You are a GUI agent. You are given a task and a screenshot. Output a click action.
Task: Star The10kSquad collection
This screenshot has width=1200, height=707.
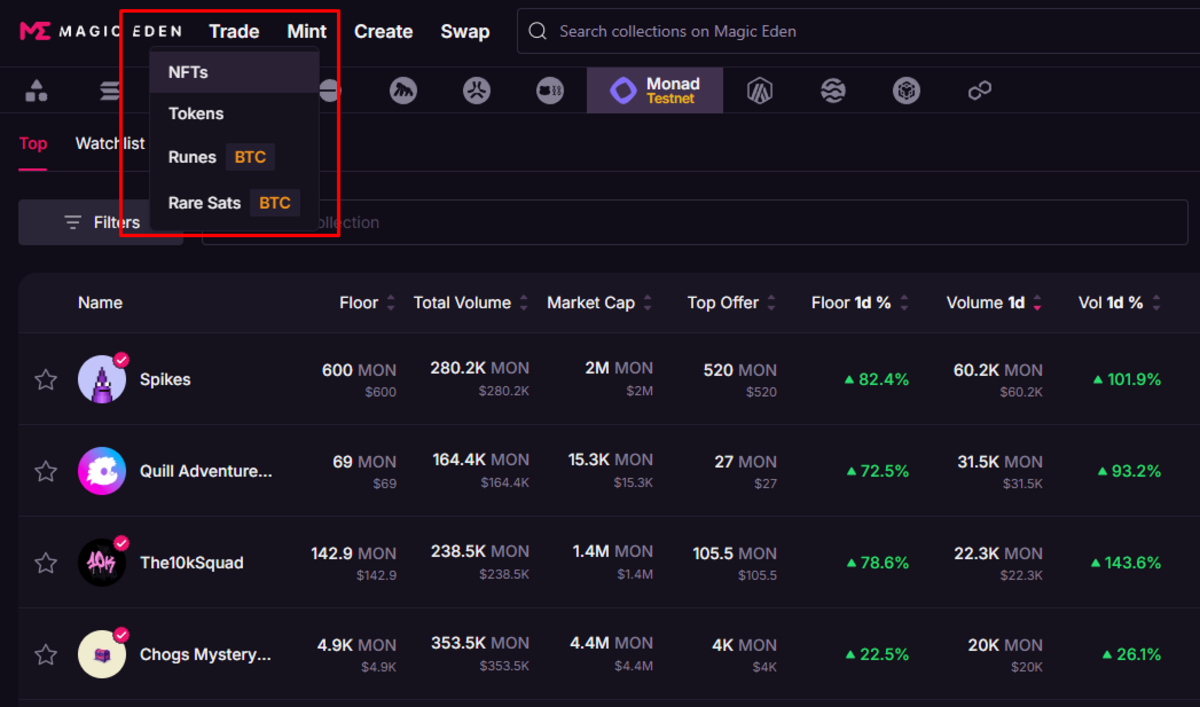[46, 563]
